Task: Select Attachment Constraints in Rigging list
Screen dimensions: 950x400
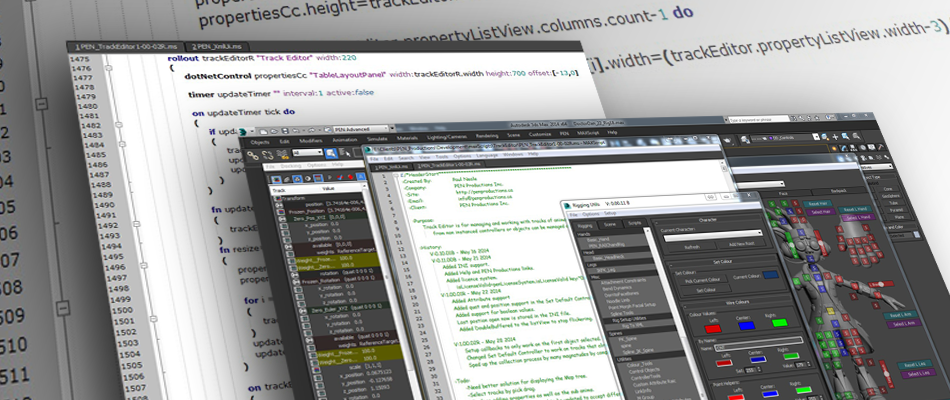Action: (x=623, y=281)
